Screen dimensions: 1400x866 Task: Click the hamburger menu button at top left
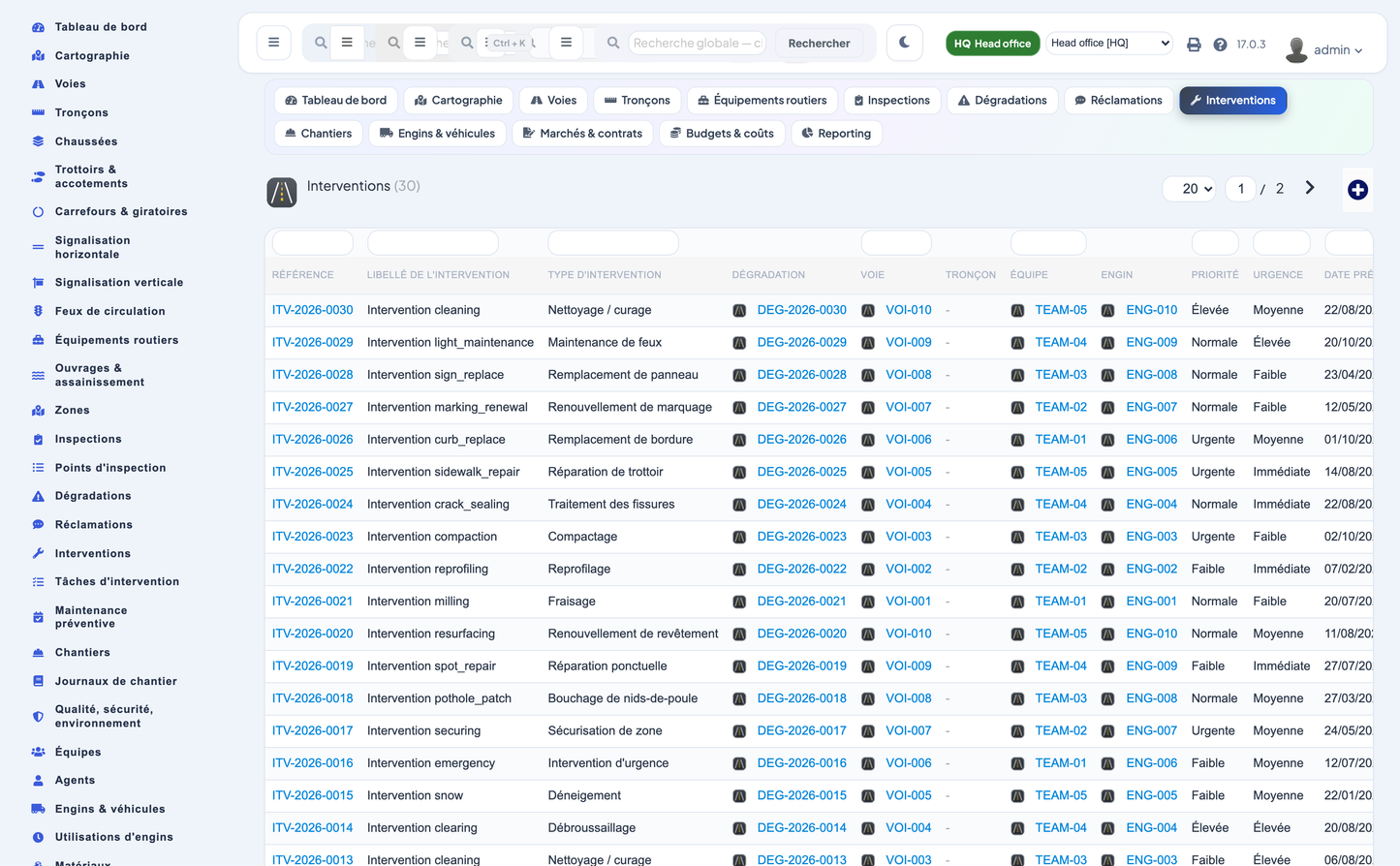[273, 43]
